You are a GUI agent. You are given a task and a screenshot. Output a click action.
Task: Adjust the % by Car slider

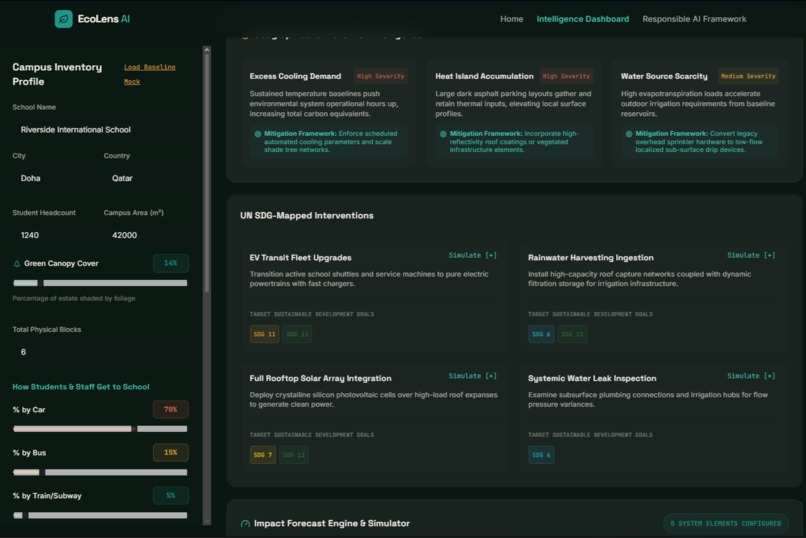click(x=100, y=429)
